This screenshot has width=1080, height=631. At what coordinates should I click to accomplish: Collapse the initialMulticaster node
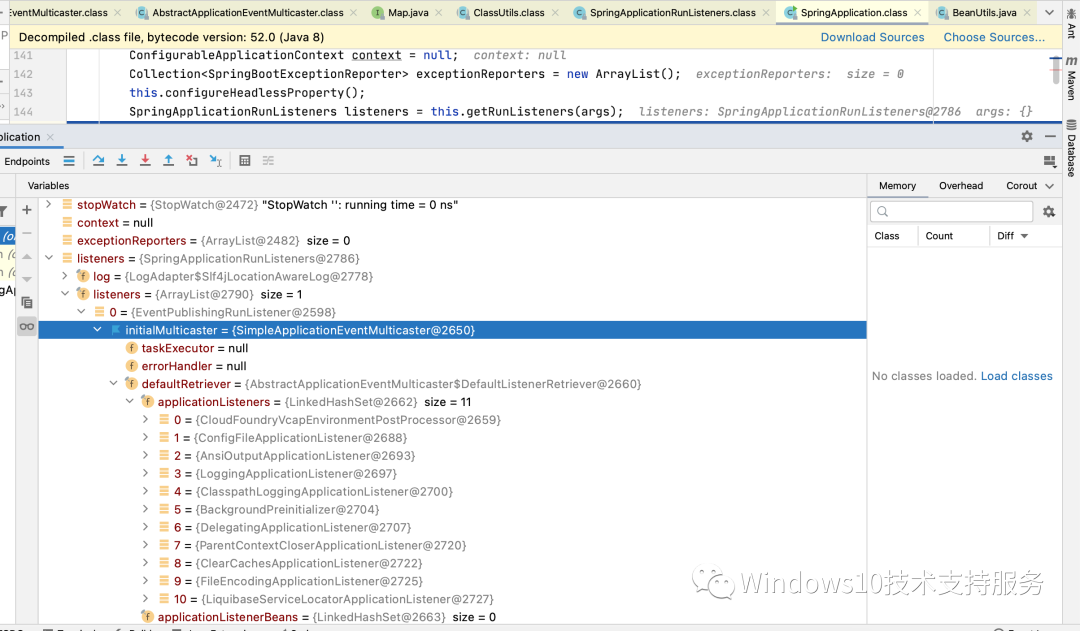point(97,330)
